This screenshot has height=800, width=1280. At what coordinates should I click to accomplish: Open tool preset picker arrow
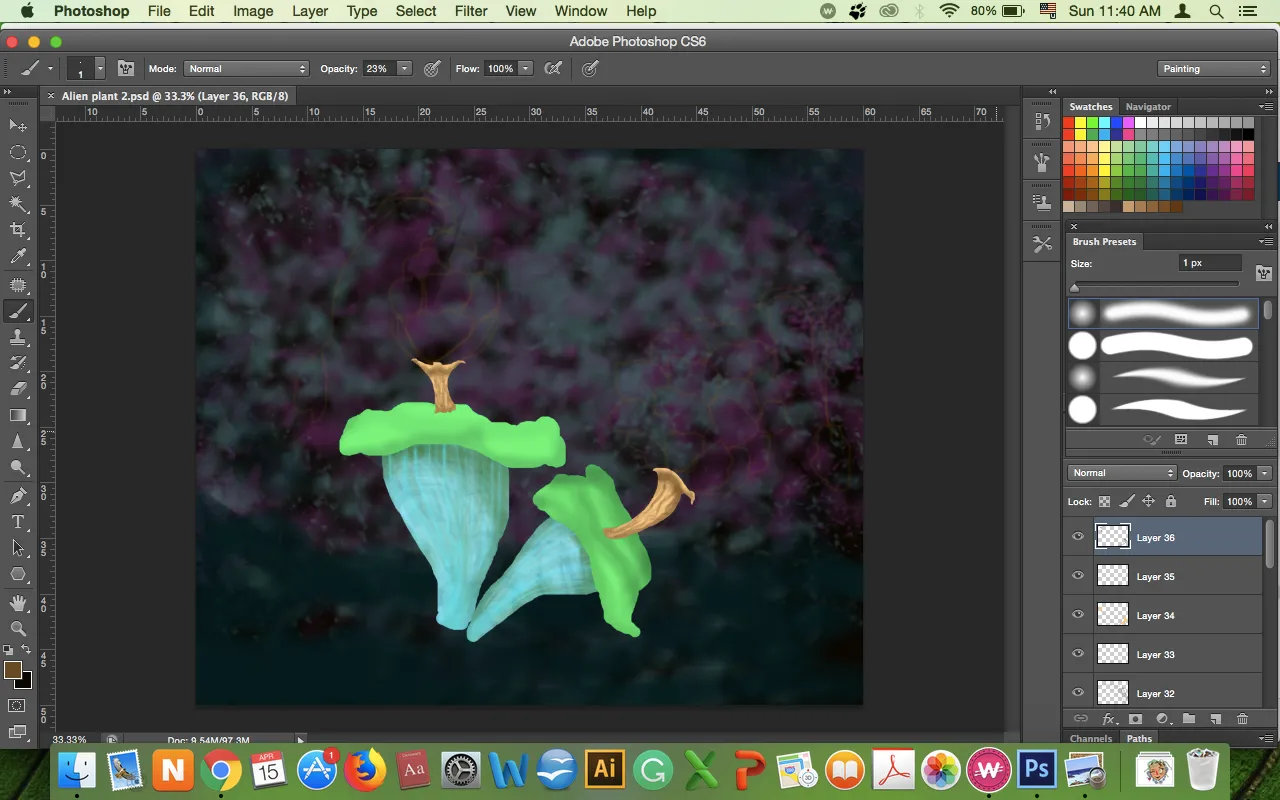(x=50, y=69)
